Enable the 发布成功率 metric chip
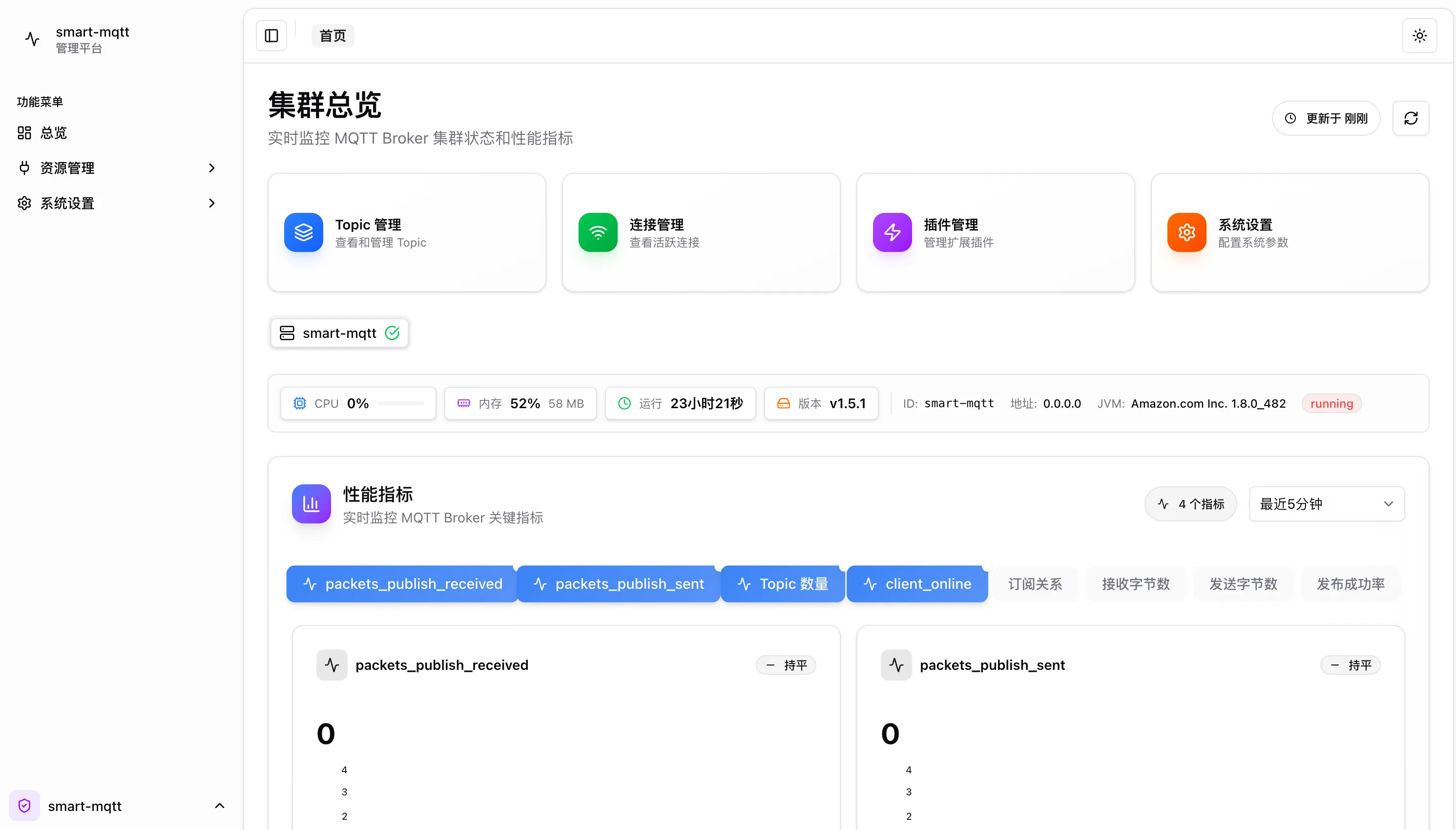 pyautogui.click(x=1350, y=584)
